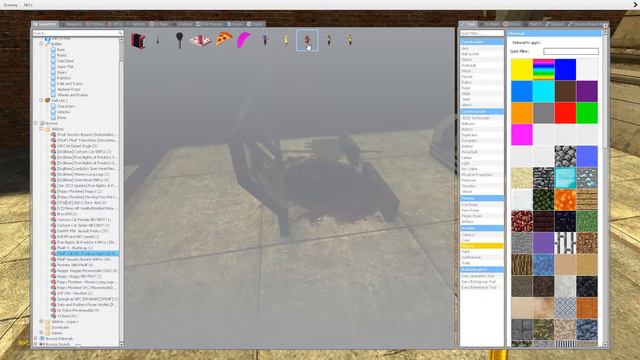This screenshot has height=360, width=640.
Task: Collapse the Browse tree node
Action: [36, 123]
